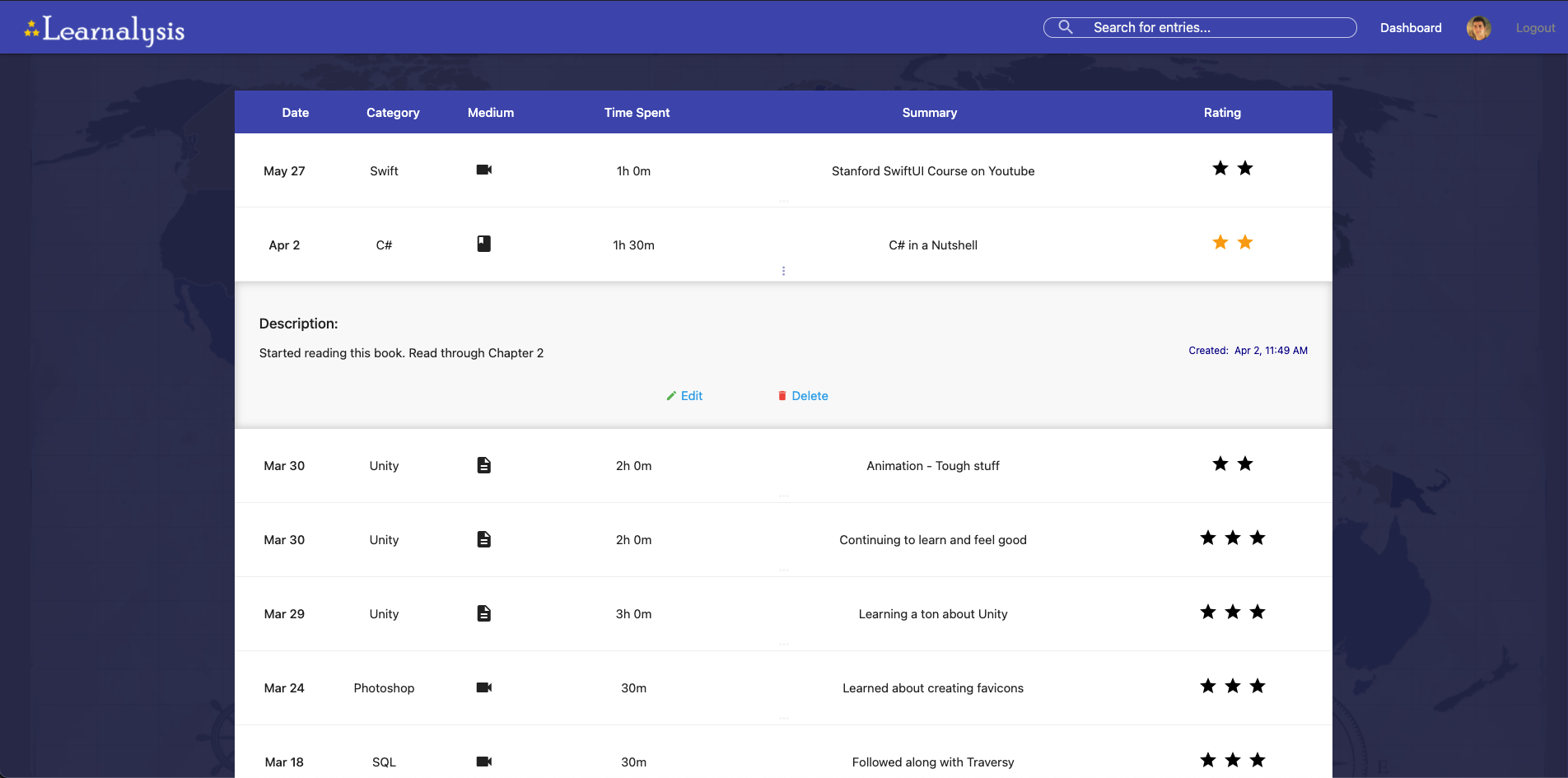Expand Continuing to learn entry dots

point(784,570)
